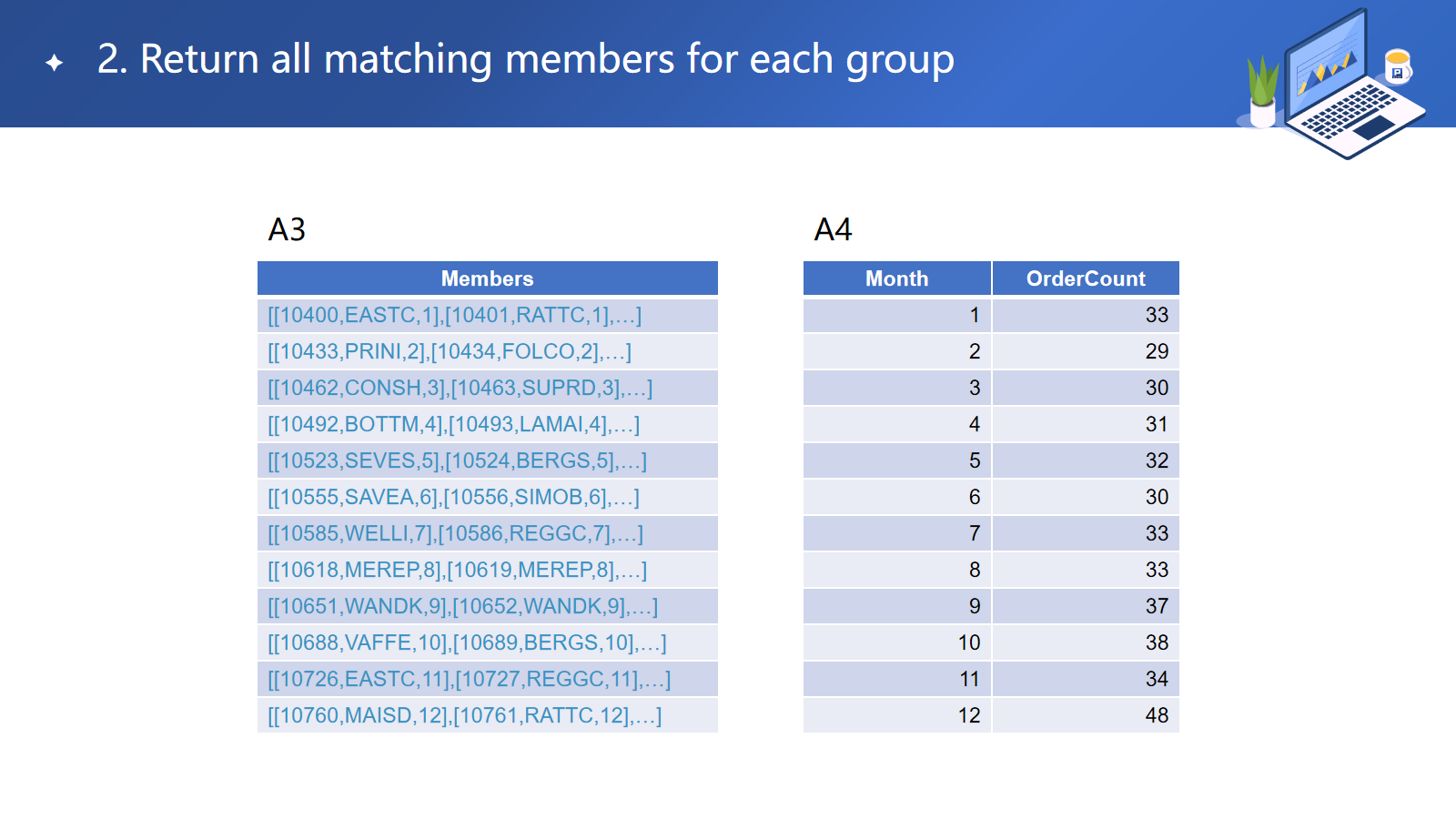Select the A3 table label

point(287,229)
